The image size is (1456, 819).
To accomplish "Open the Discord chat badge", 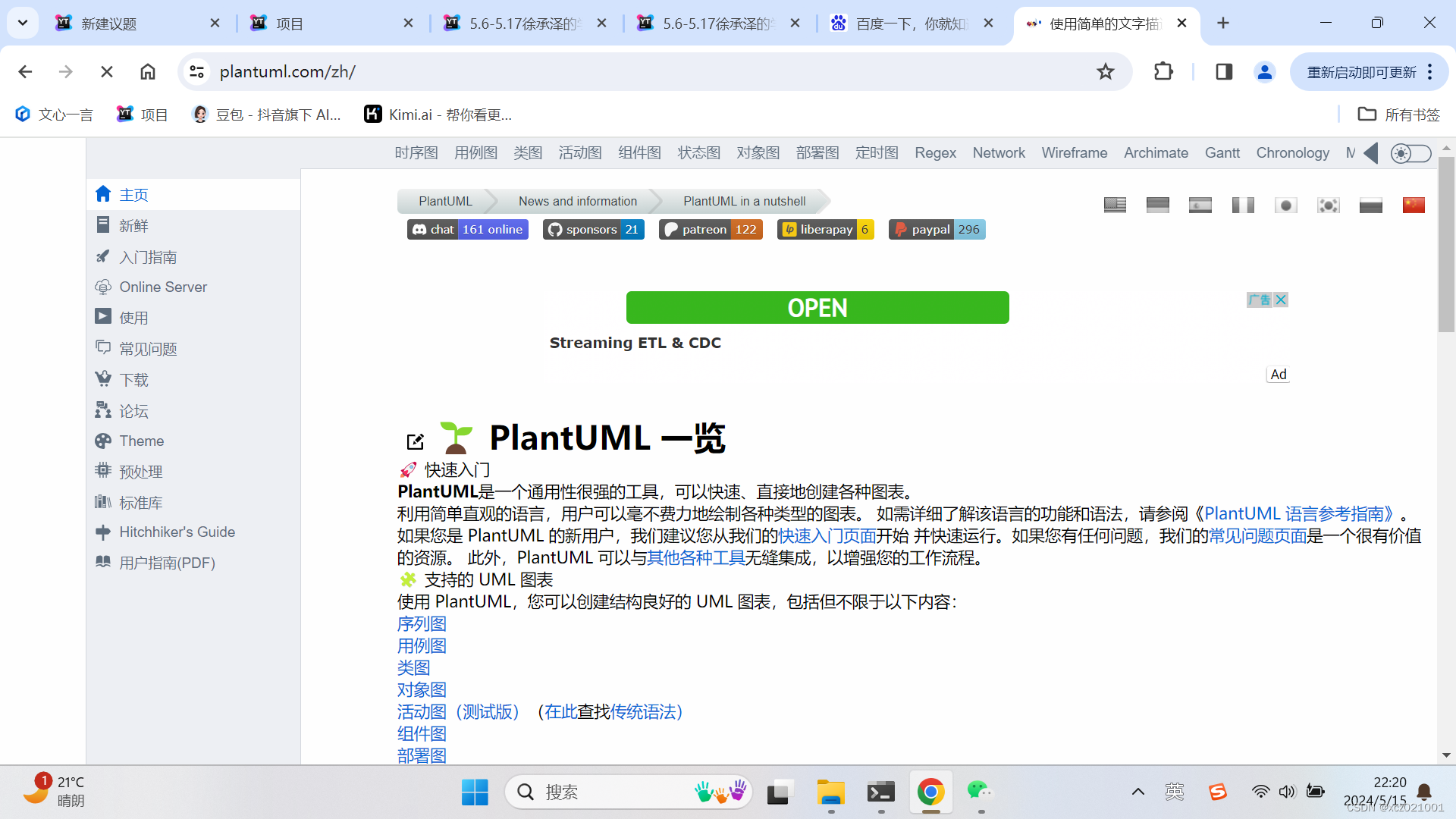I will (467, 230).
